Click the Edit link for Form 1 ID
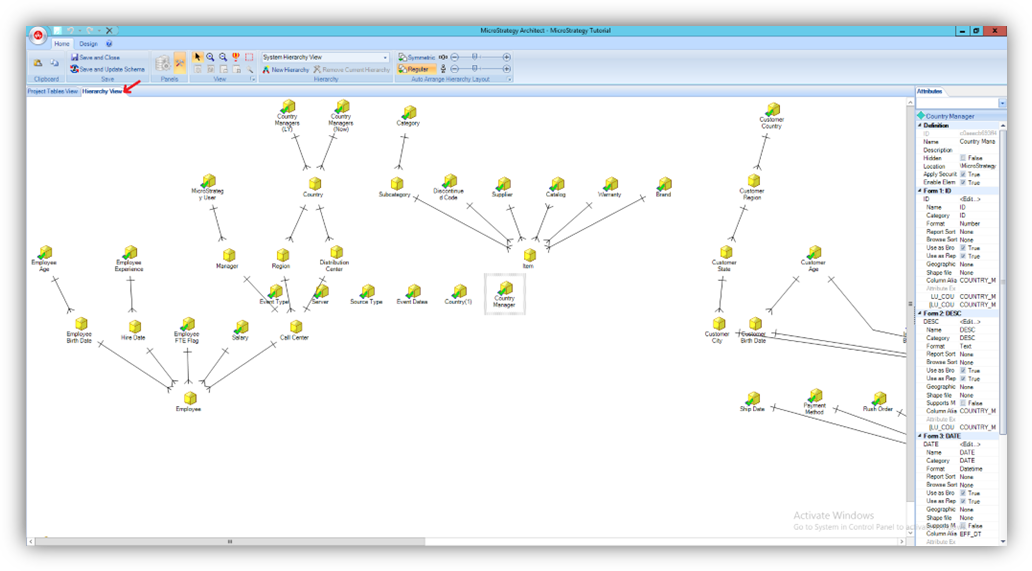This screenshot has height=571, width=1032. tap(969, 199)
